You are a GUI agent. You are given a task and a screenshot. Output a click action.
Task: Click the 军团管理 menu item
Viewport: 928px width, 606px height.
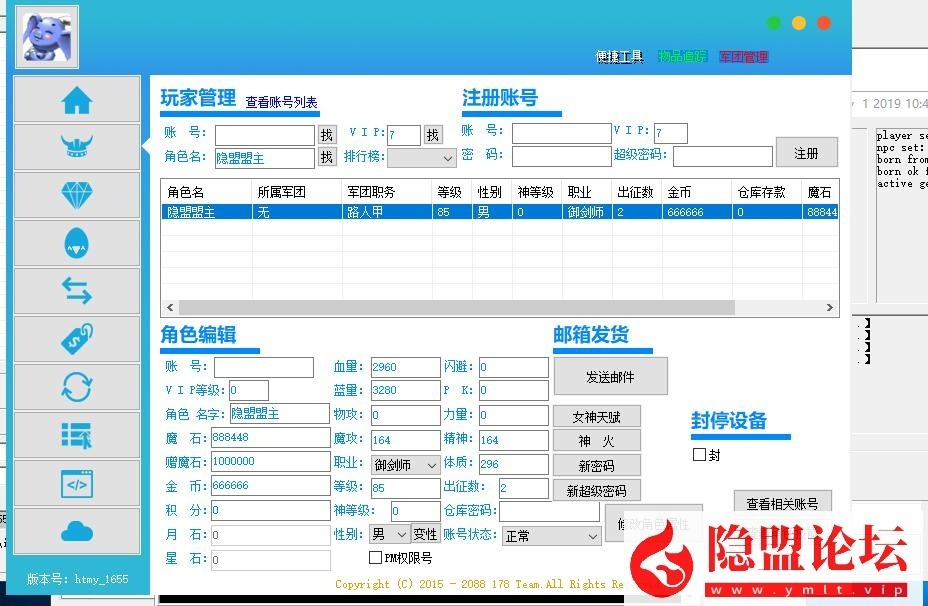click(745, 56)
